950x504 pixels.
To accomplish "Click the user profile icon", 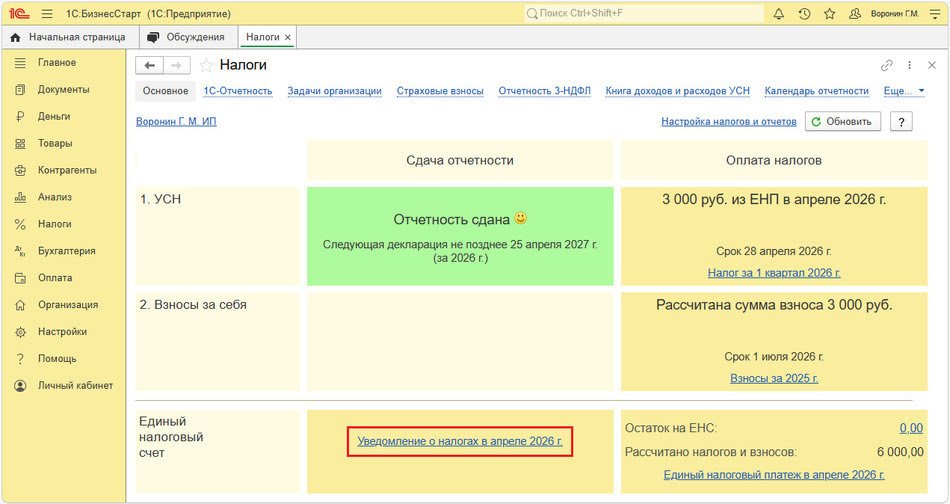I will 855,13.
